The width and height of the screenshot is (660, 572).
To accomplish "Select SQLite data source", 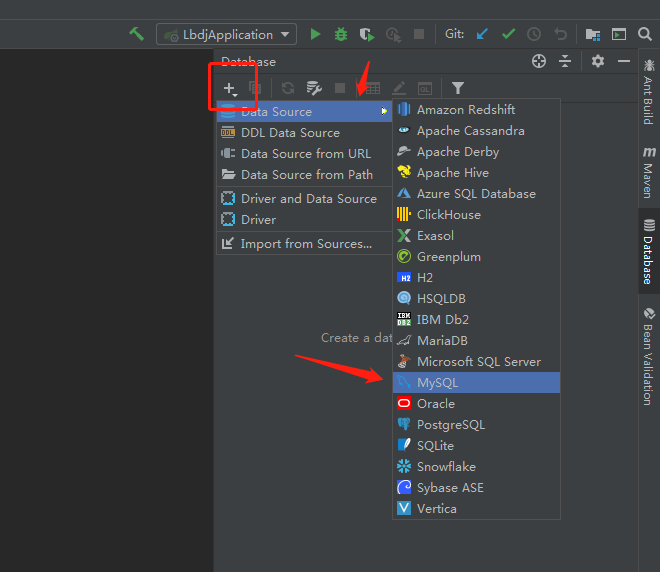I will coord(476,446).
